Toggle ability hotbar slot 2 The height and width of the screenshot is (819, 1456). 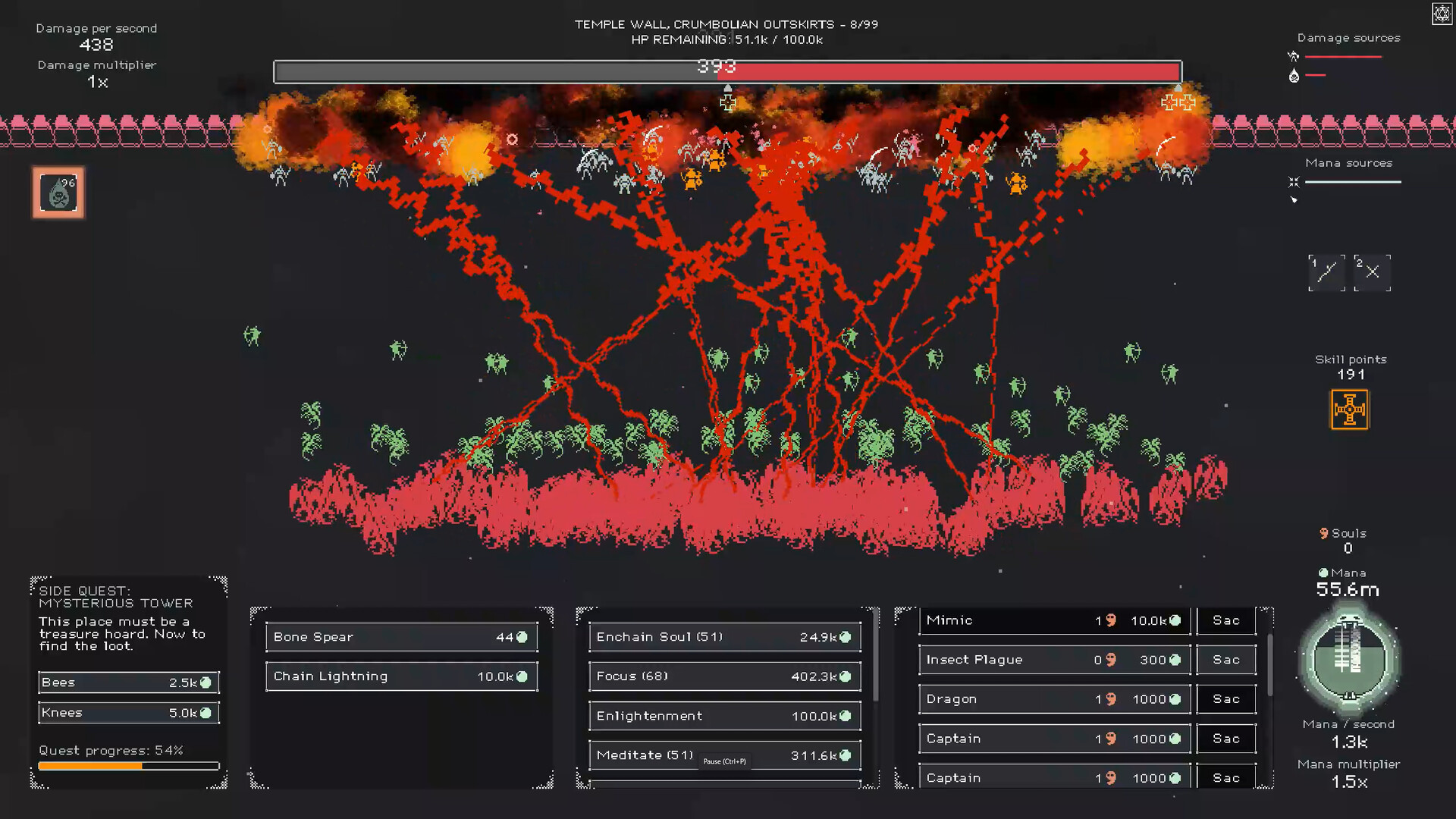pyautogui.click(x=1372, y=272)
